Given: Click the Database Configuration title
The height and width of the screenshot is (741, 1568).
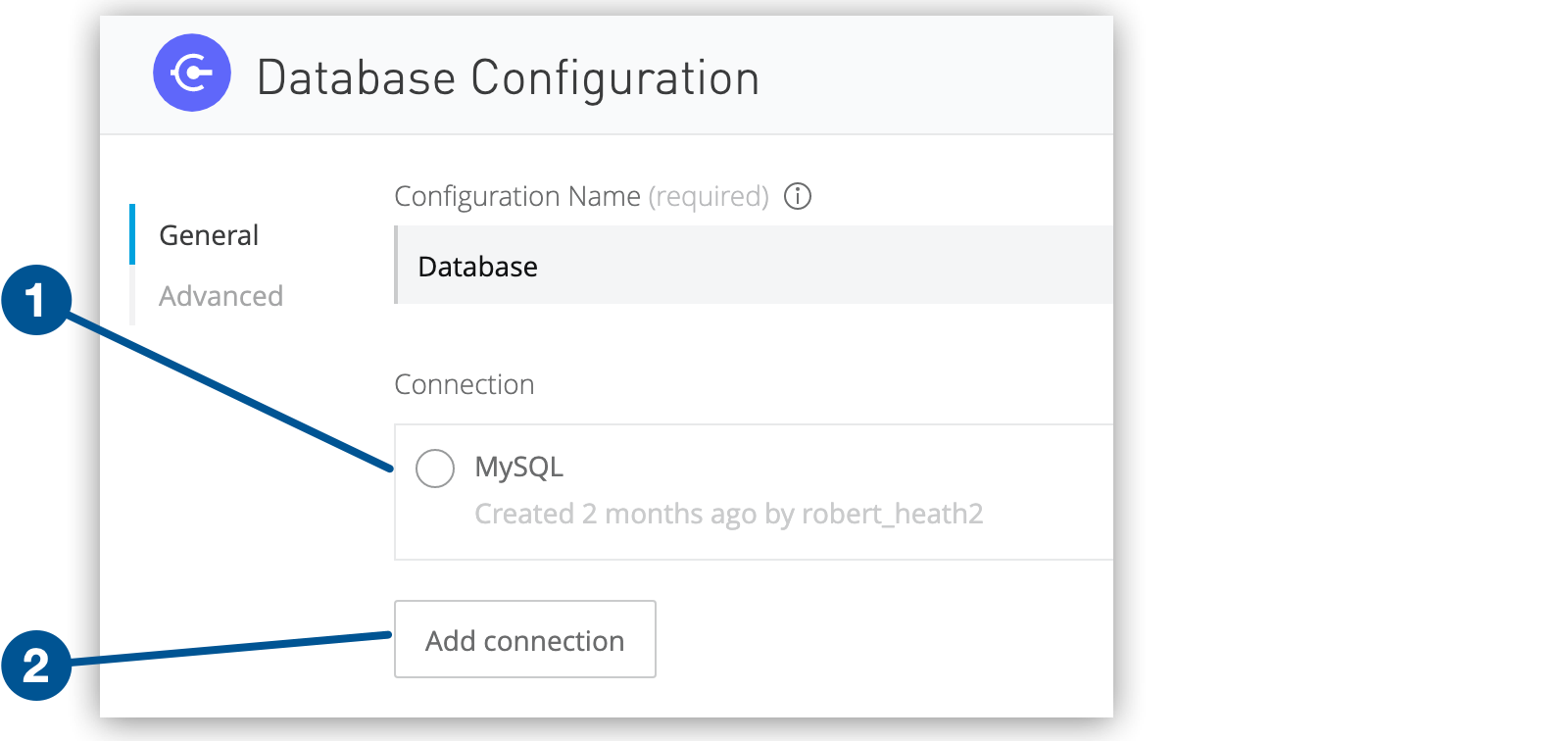Looking at the screenshot, I should (x=508, y=78).
